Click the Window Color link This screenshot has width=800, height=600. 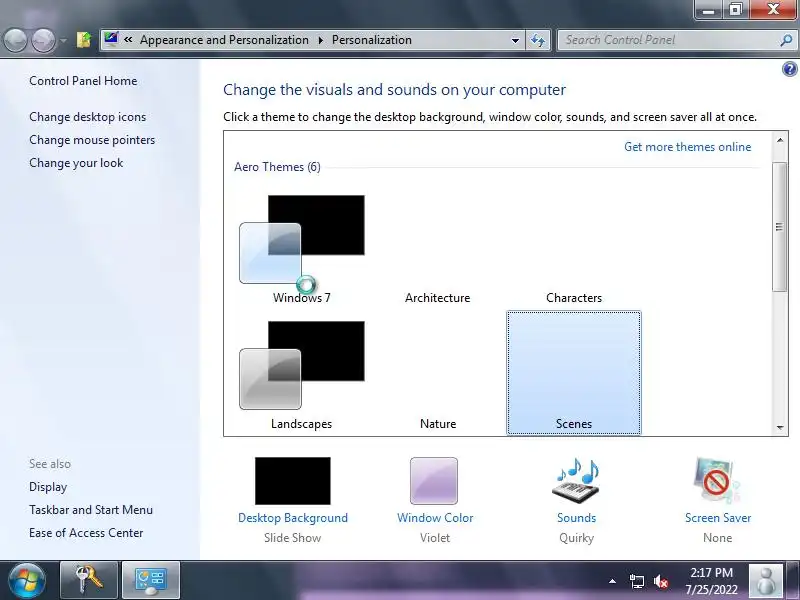pos(435,518)
